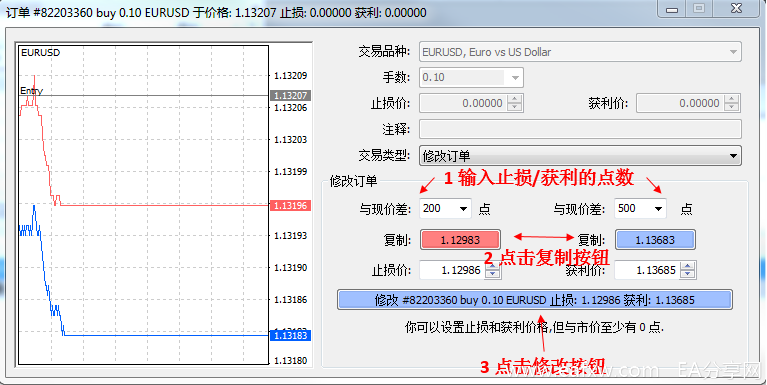Copy the blue 1.13683 take profit value

(655, 240)
